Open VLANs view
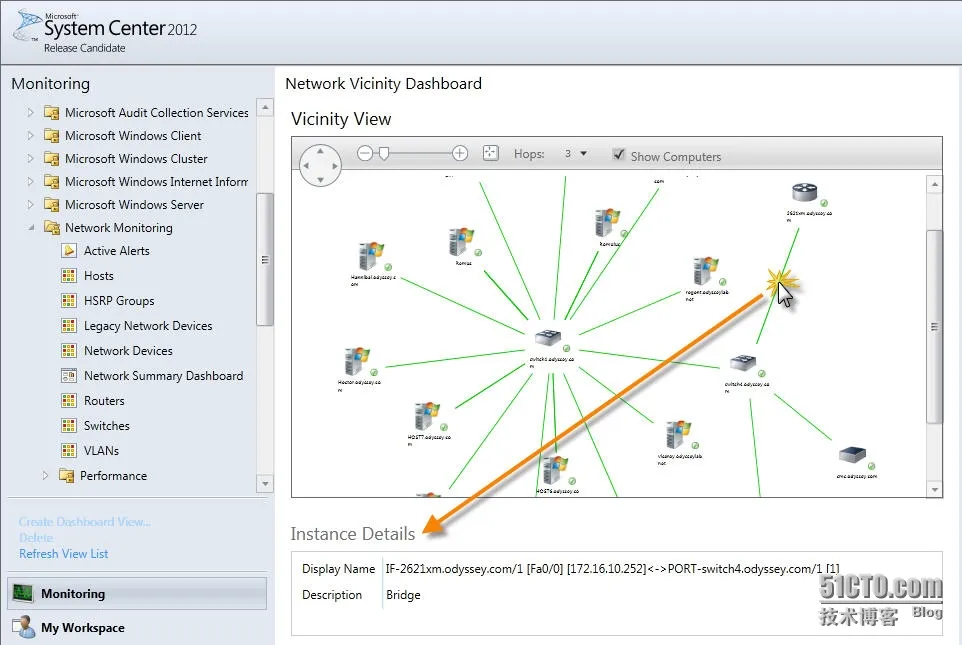This screenshot has height=645, width=962. (x=101, y=450)
